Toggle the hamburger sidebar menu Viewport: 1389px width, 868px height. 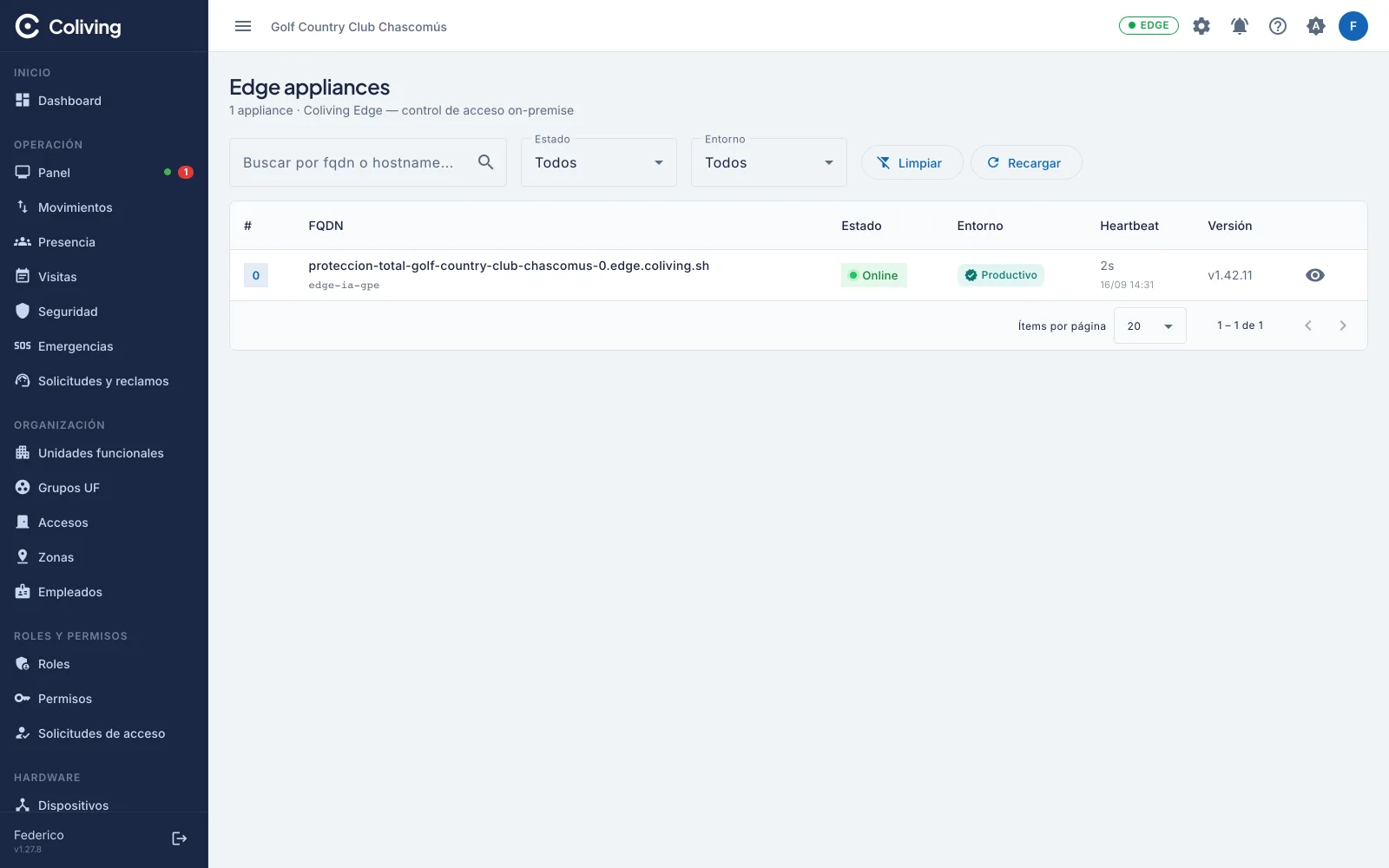point(243,26)
